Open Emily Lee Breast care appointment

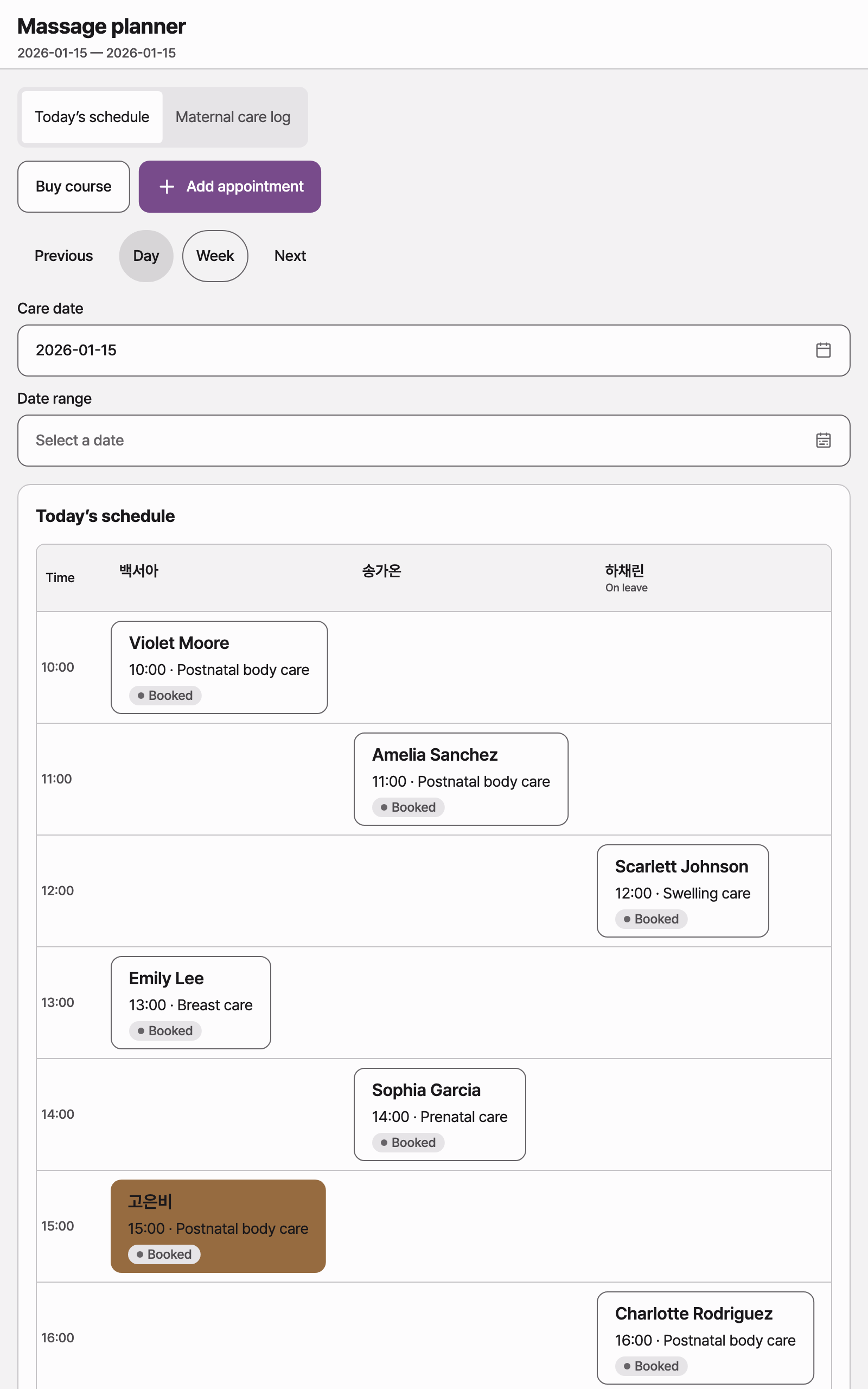pos(190,1002)
